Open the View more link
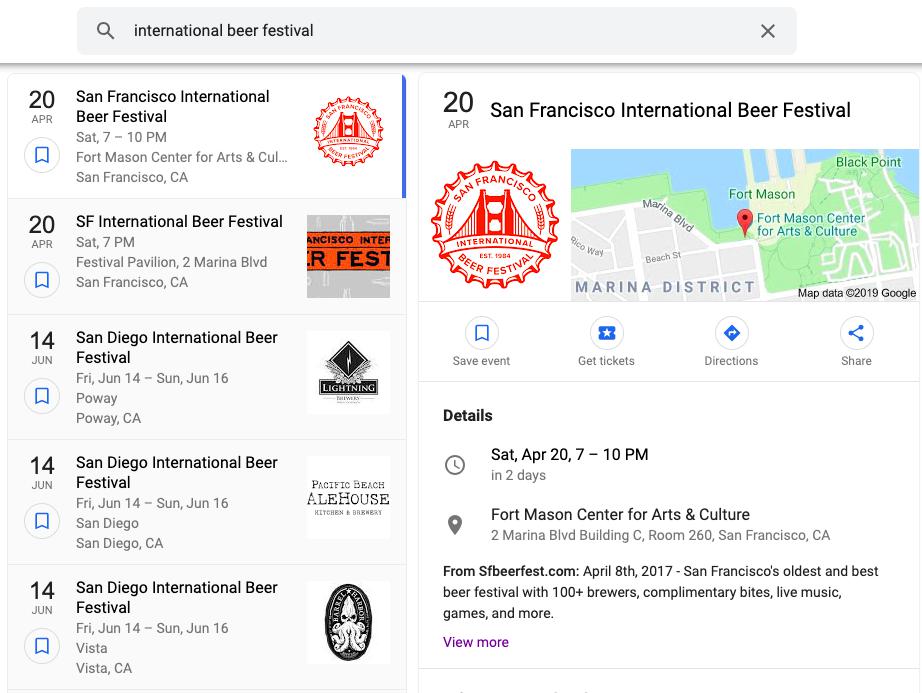Viewport: 922px width, 693px height. coord(475,642)
